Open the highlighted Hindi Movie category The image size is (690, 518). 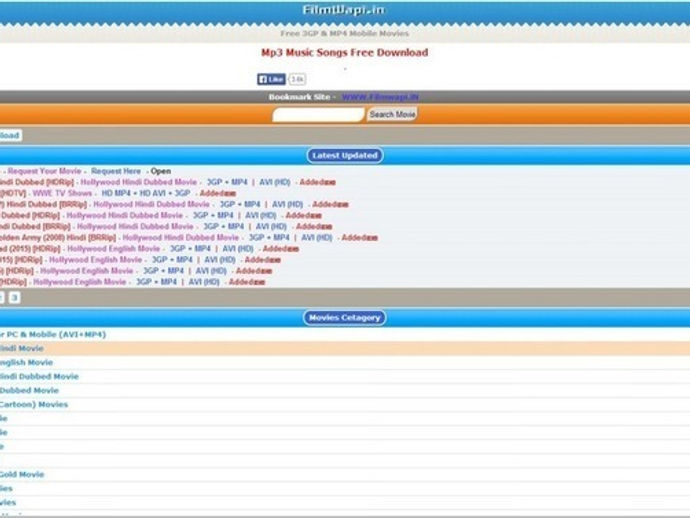[x=22, y=349]
